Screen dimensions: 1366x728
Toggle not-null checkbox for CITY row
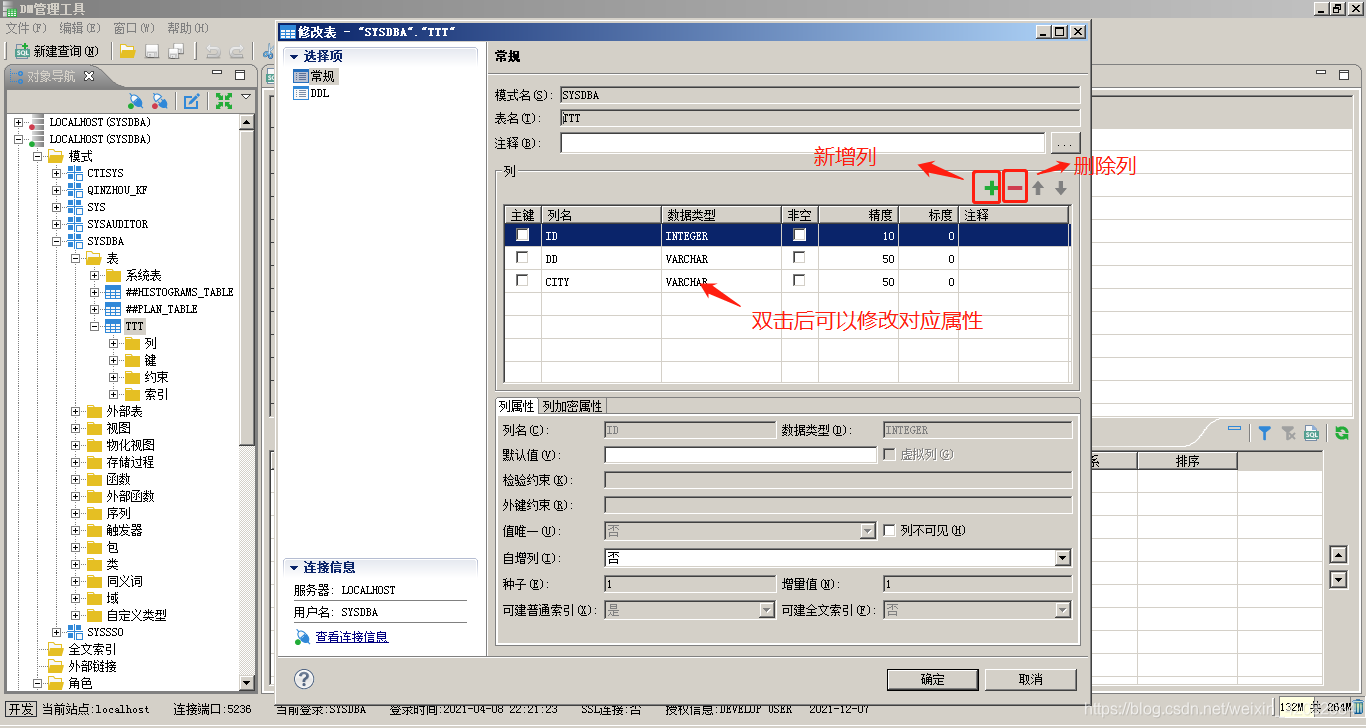(x=799, y=281)
